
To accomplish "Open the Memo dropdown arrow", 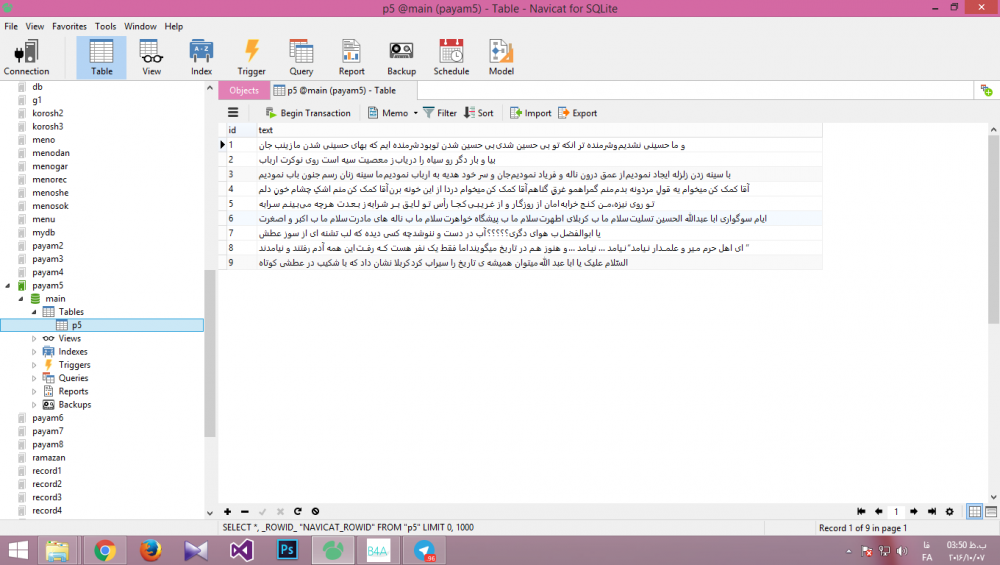I will 414,113.
